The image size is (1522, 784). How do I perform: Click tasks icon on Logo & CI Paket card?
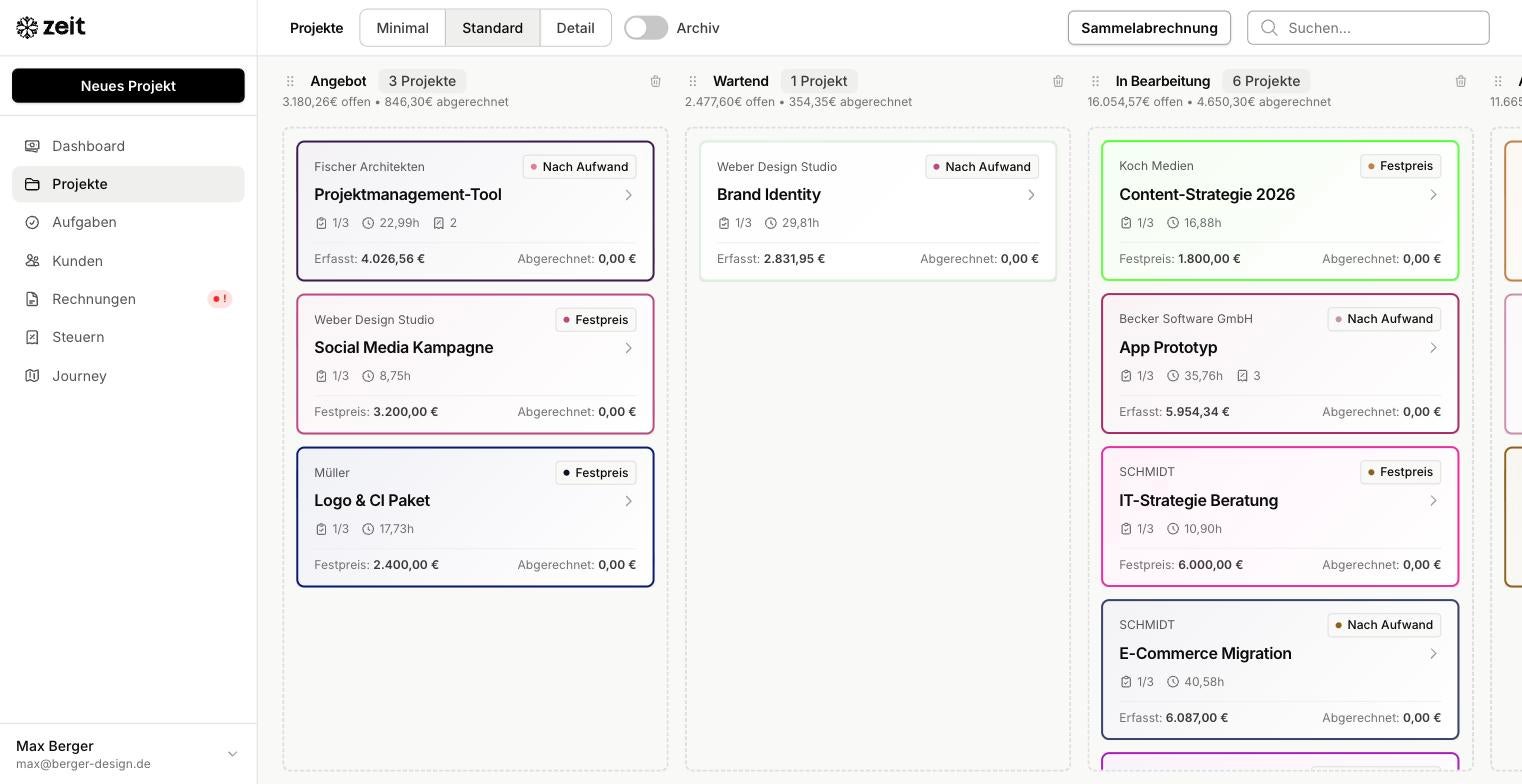[x=321, y=529]
